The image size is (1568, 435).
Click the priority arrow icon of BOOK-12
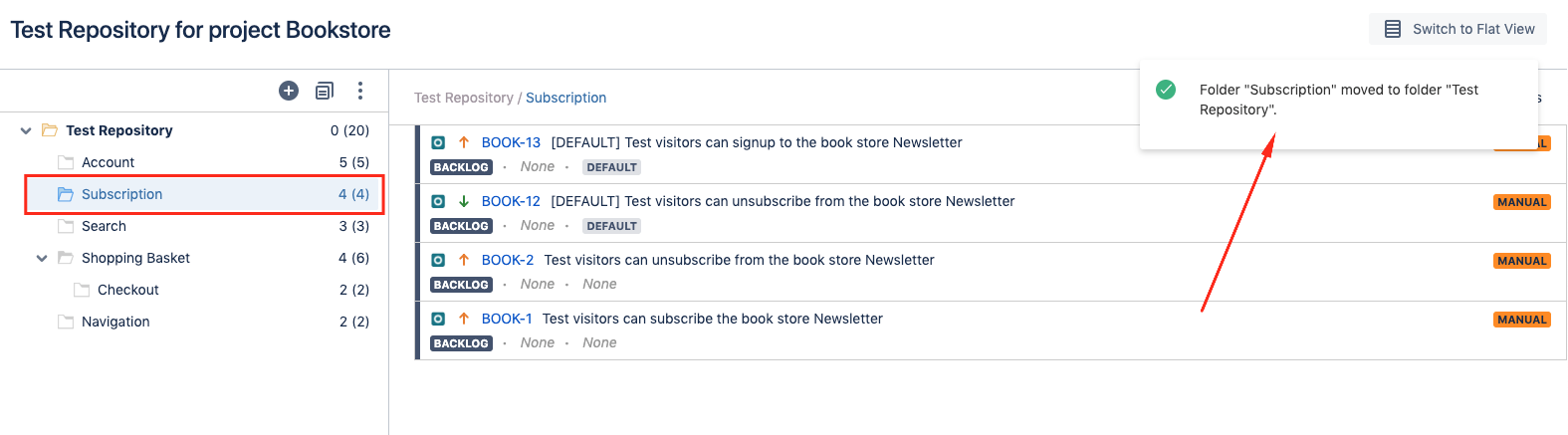pyautogui.click(x=464, y=201)
